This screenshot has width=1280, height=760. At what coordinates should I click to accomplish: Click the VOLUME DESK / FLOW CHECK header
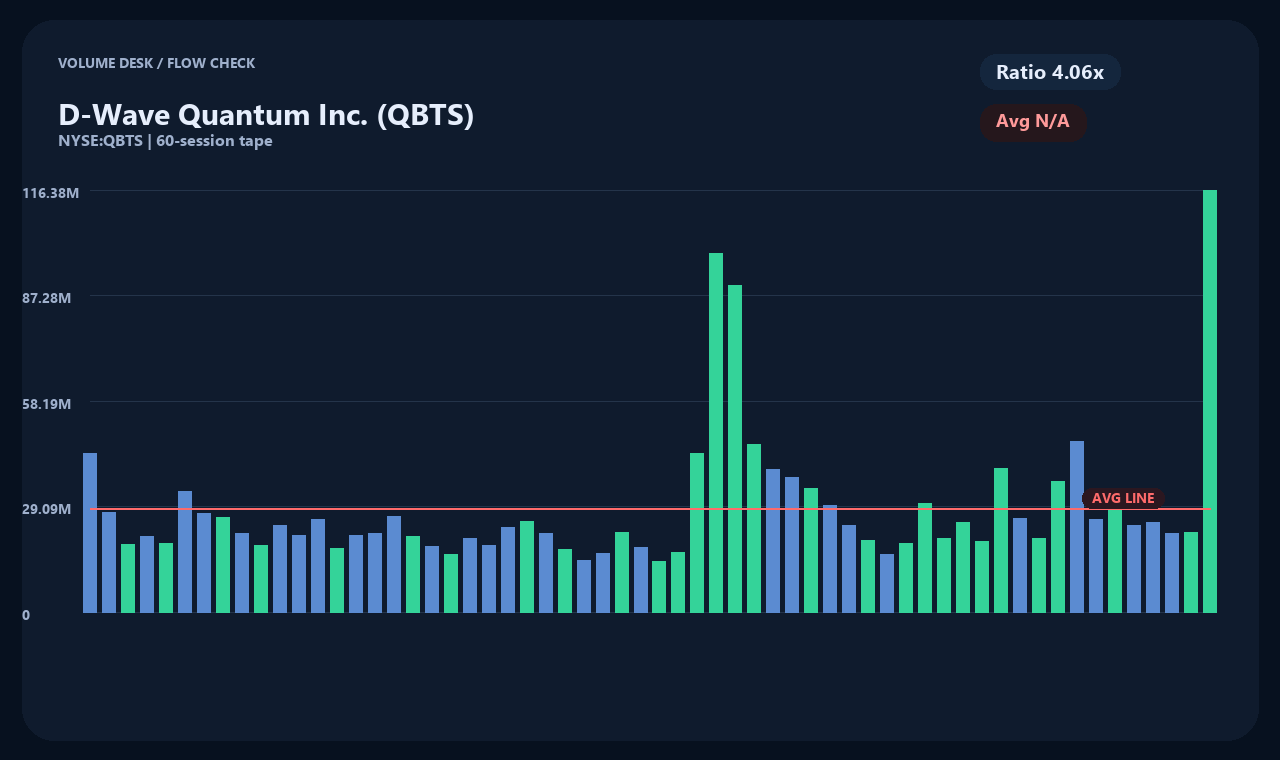(x=156, y=63)
